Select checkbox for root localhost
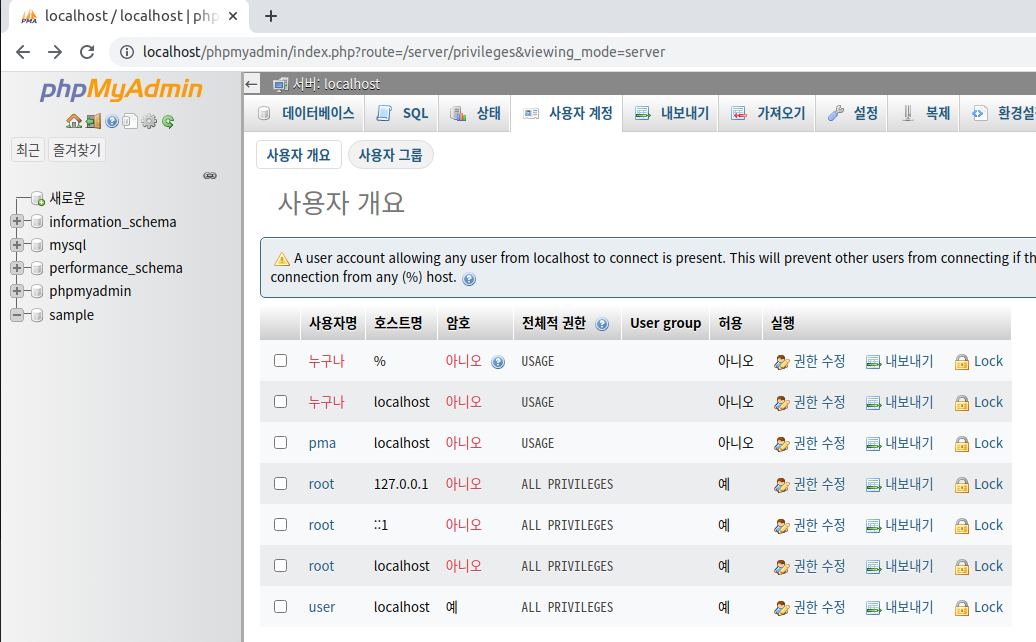 281,565
